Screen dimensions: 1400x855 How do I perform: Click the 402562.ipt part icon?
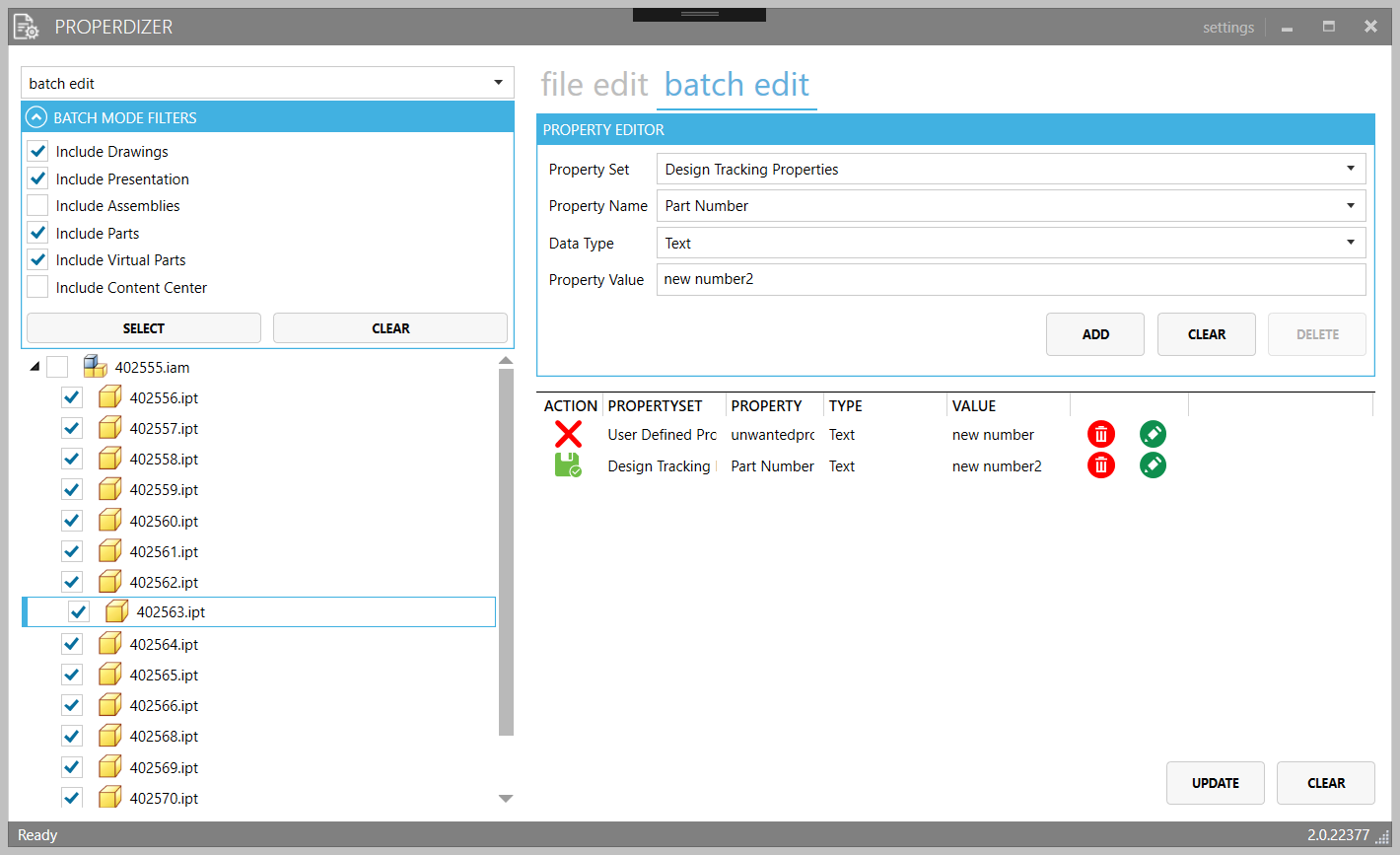(109, 582)
